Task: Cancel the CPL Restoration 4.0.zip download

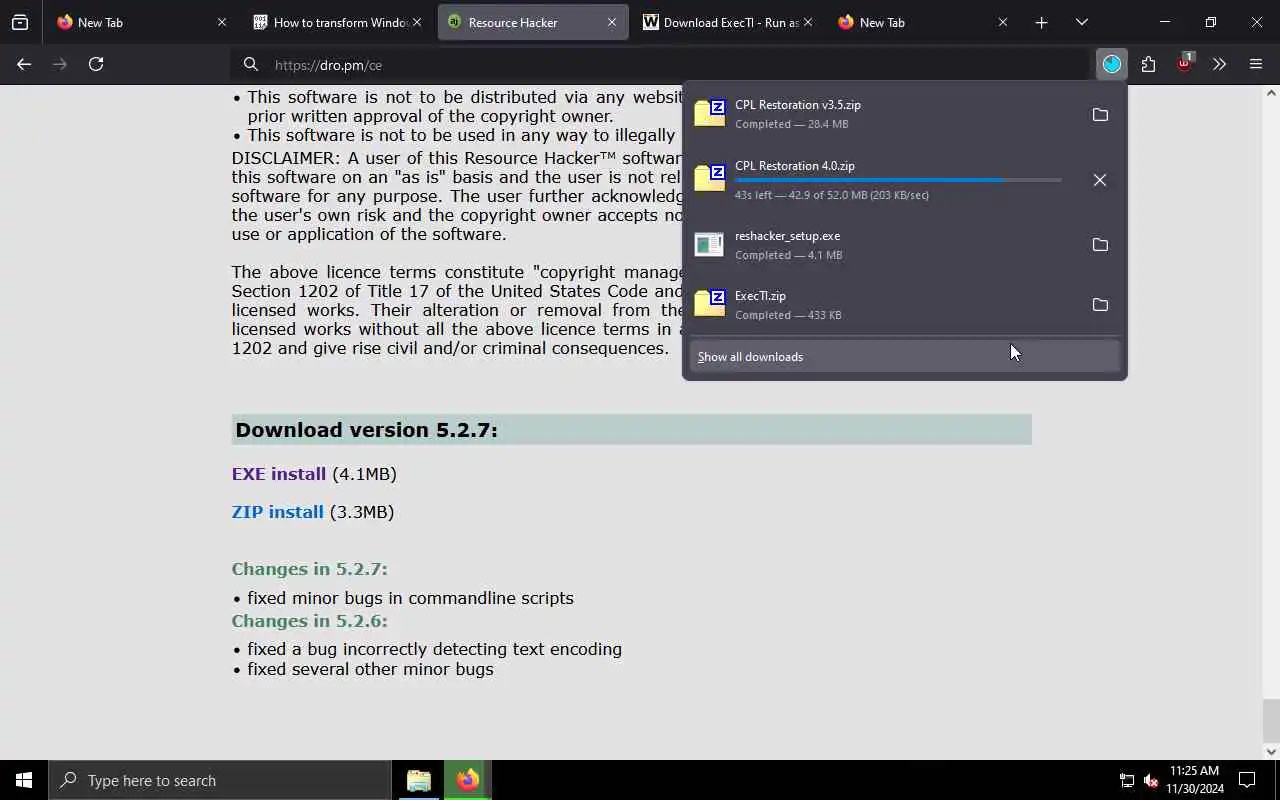Action: [x=1100, y=180]
